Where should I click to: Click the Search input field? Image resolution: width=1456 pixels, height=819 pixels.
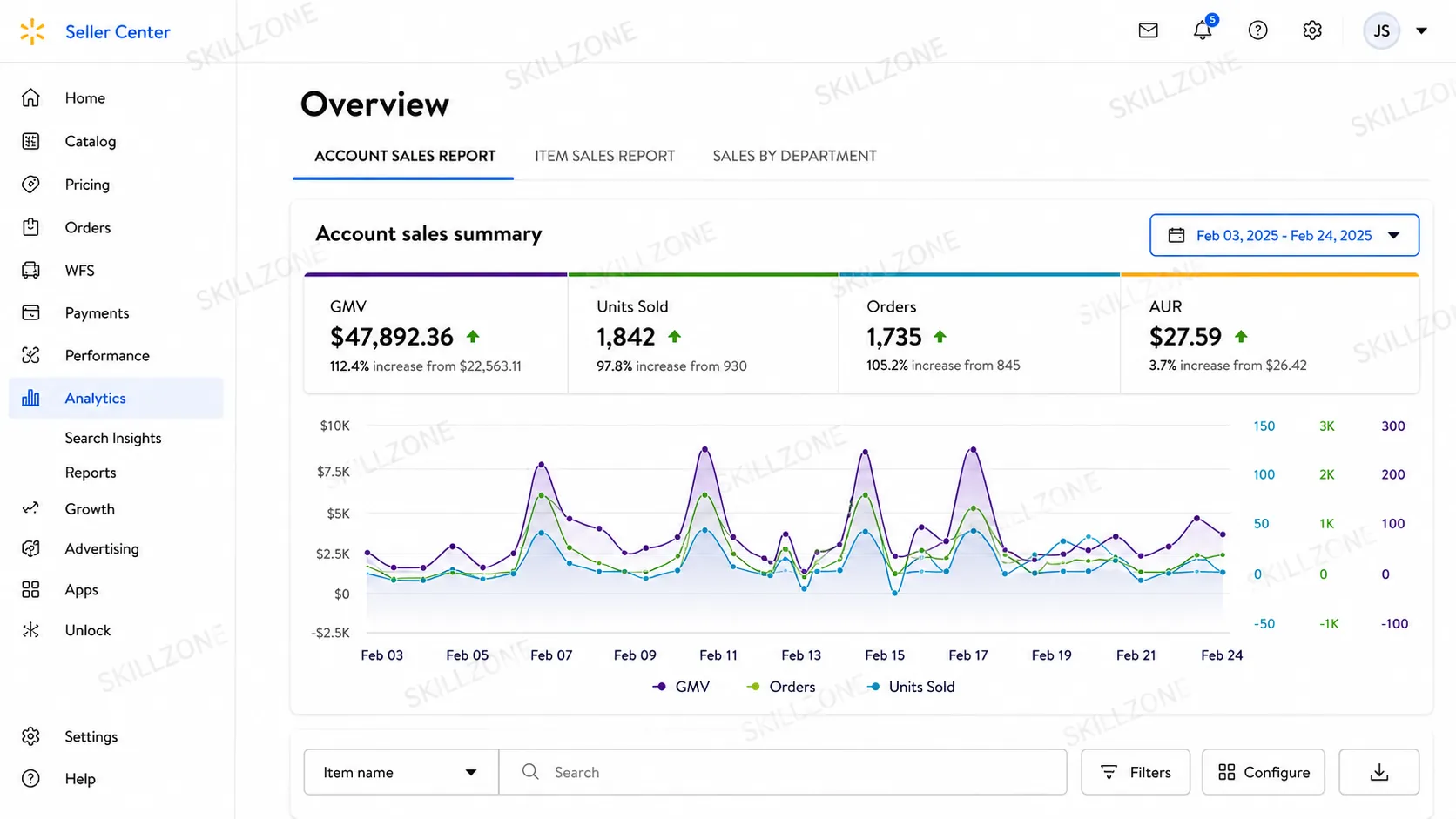click(783, 772)
